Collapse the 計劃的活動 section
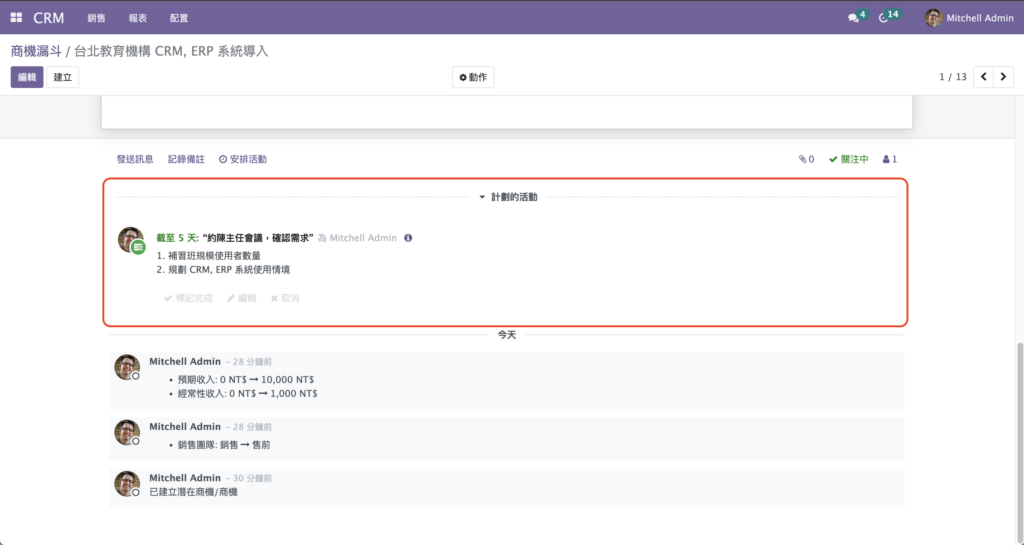Viewport: 1024px width, 545px height. pyautogui.click(x=508, y=197)
